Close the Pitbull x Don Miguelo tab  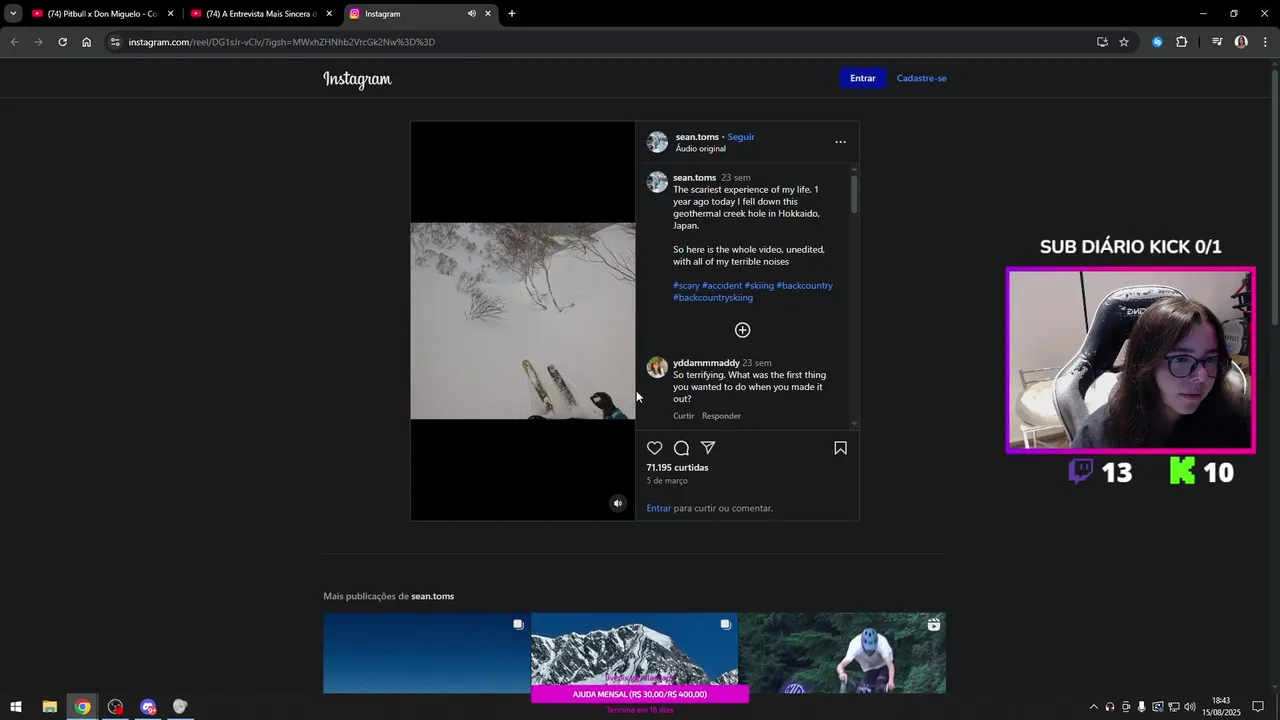(x=170, y=14)
